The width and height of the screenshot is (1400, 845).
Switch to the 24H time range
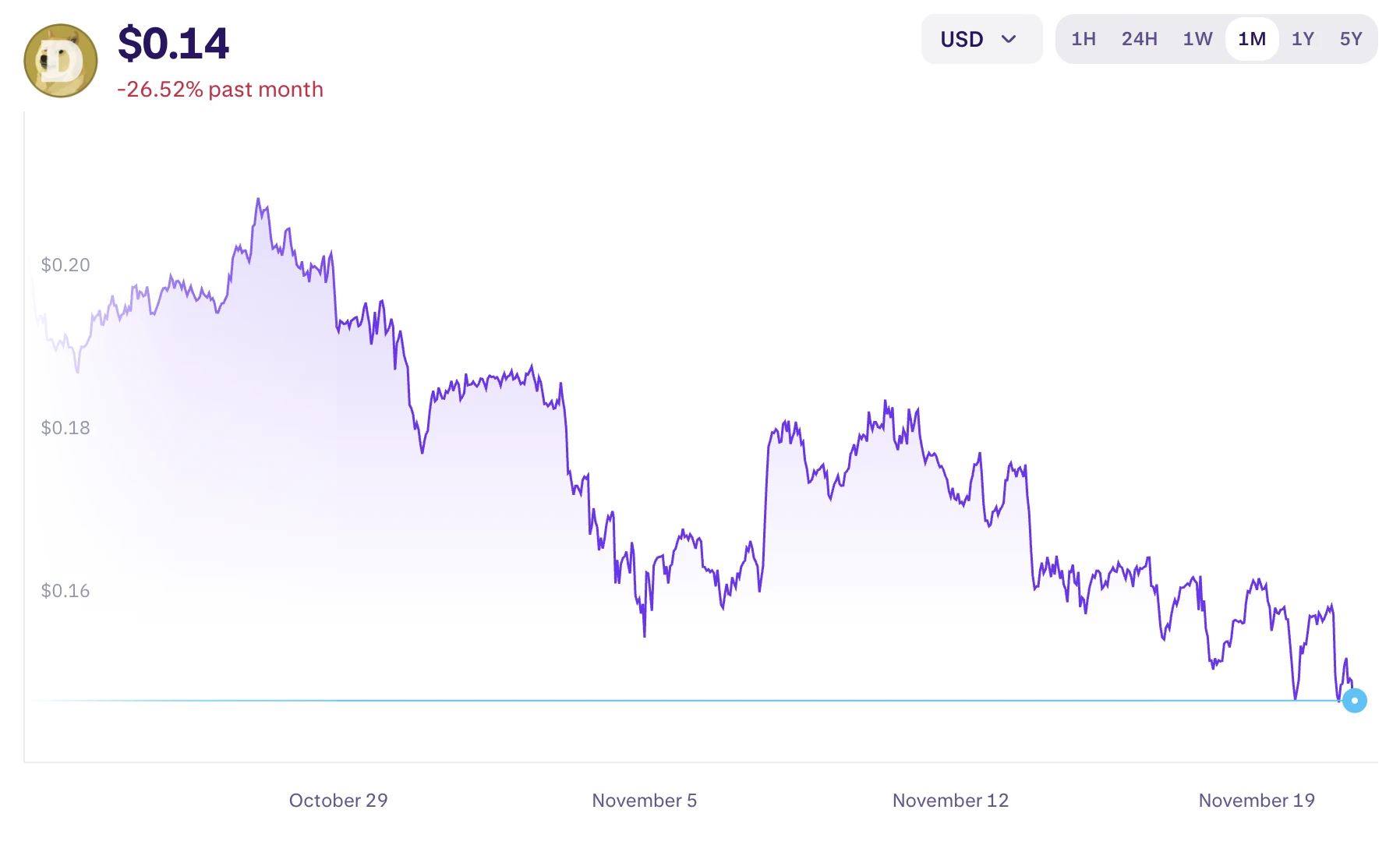coord(1139,39)
